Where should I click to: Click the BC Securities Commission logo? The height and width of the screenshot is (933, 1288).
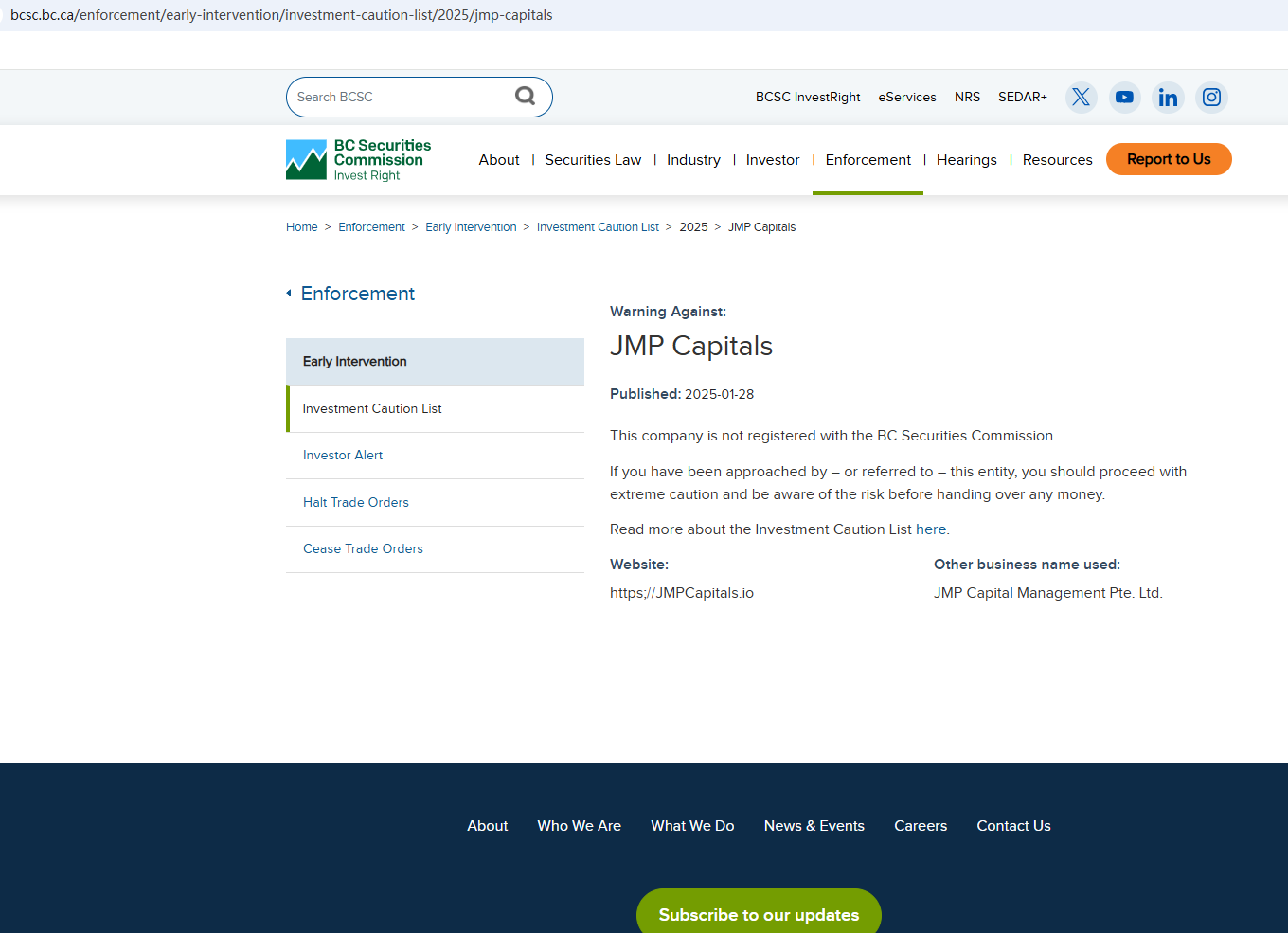[x=359, y=160]
